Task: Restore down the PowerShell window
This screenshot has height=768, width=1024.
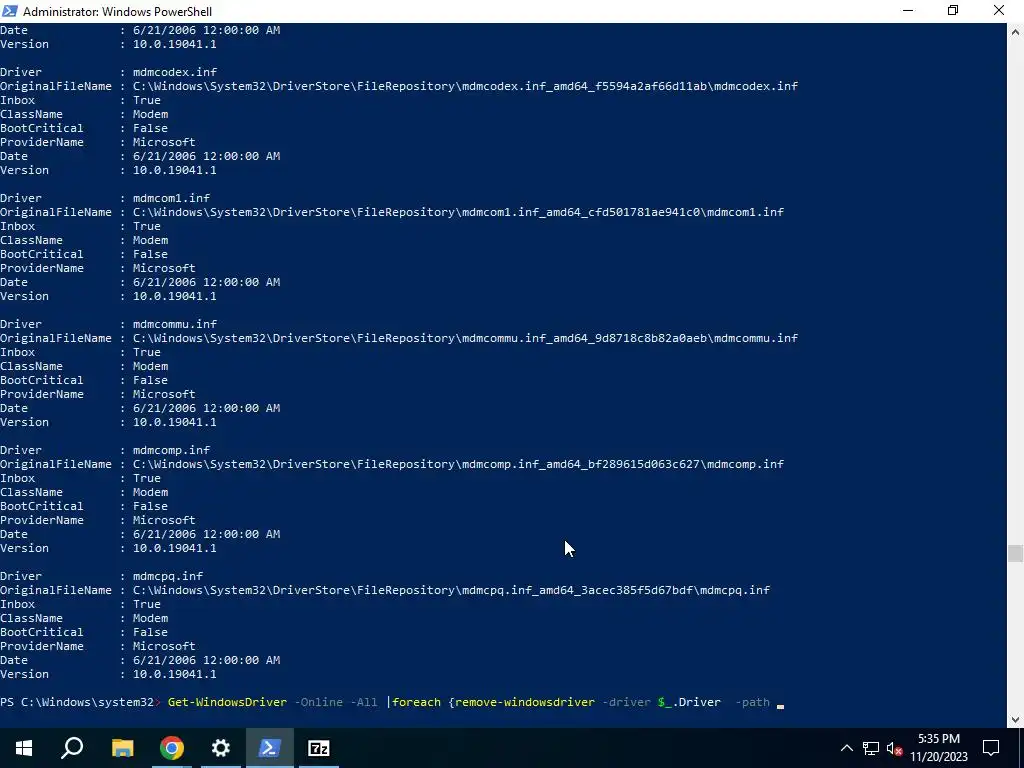Action: click(x=953, y=10)
